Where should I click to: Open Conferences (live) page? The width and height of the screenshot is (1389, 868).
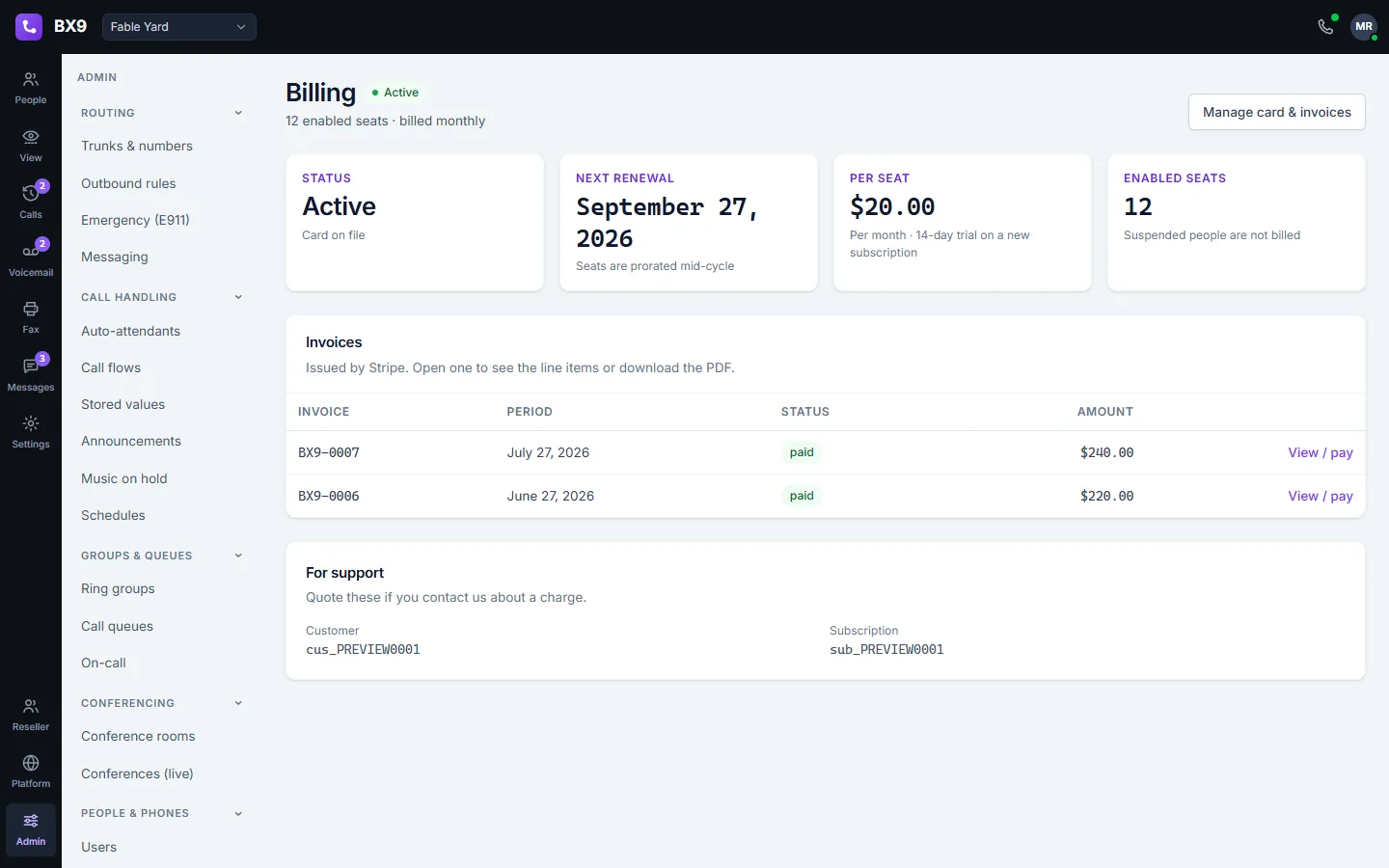point(137,773)
